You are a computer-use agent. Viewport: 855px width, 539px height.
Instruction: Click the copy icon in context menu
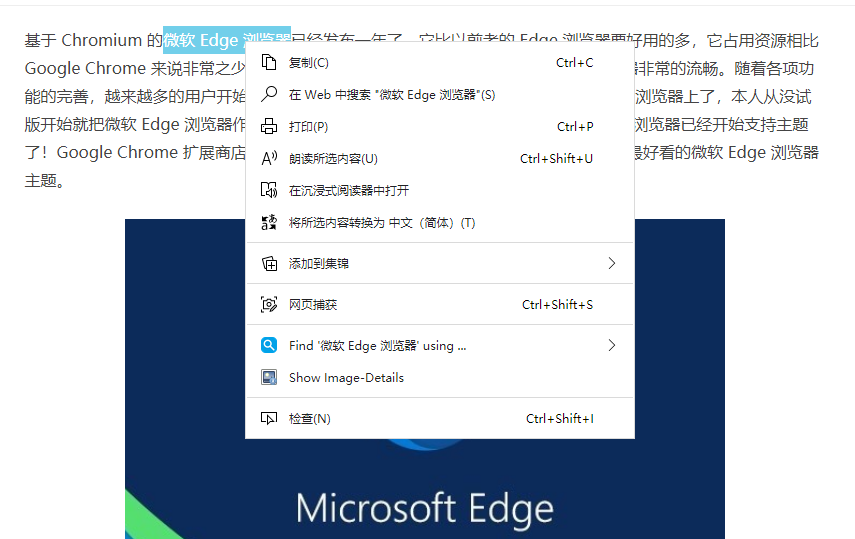click(269, 63)
